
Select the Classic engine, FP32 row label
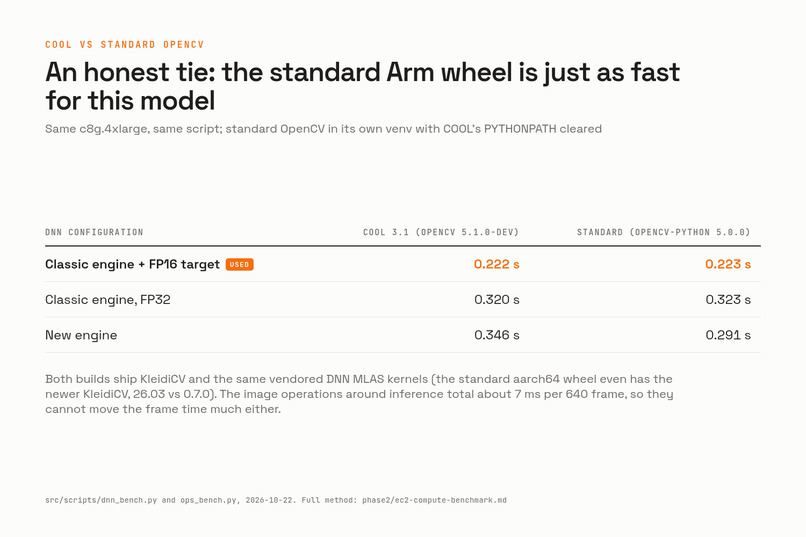coord(108,300)
